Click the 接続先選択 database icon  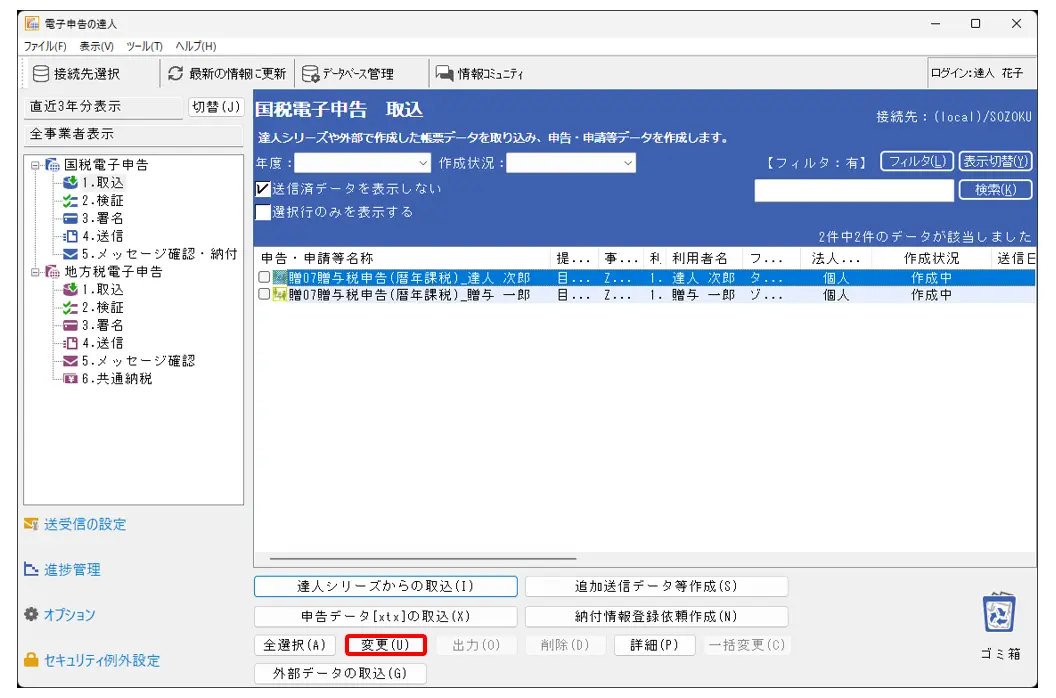point(41,73)
